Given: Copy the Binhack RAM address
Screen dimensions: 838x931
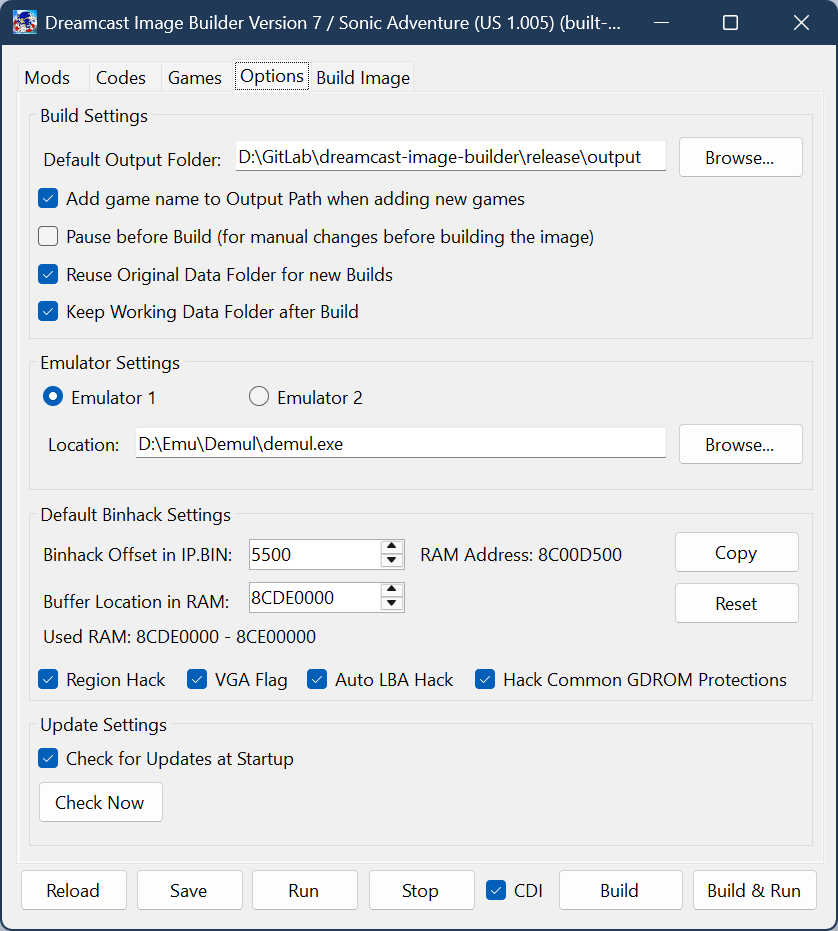Looking at the screenshot, I should [x=736, y=553].
